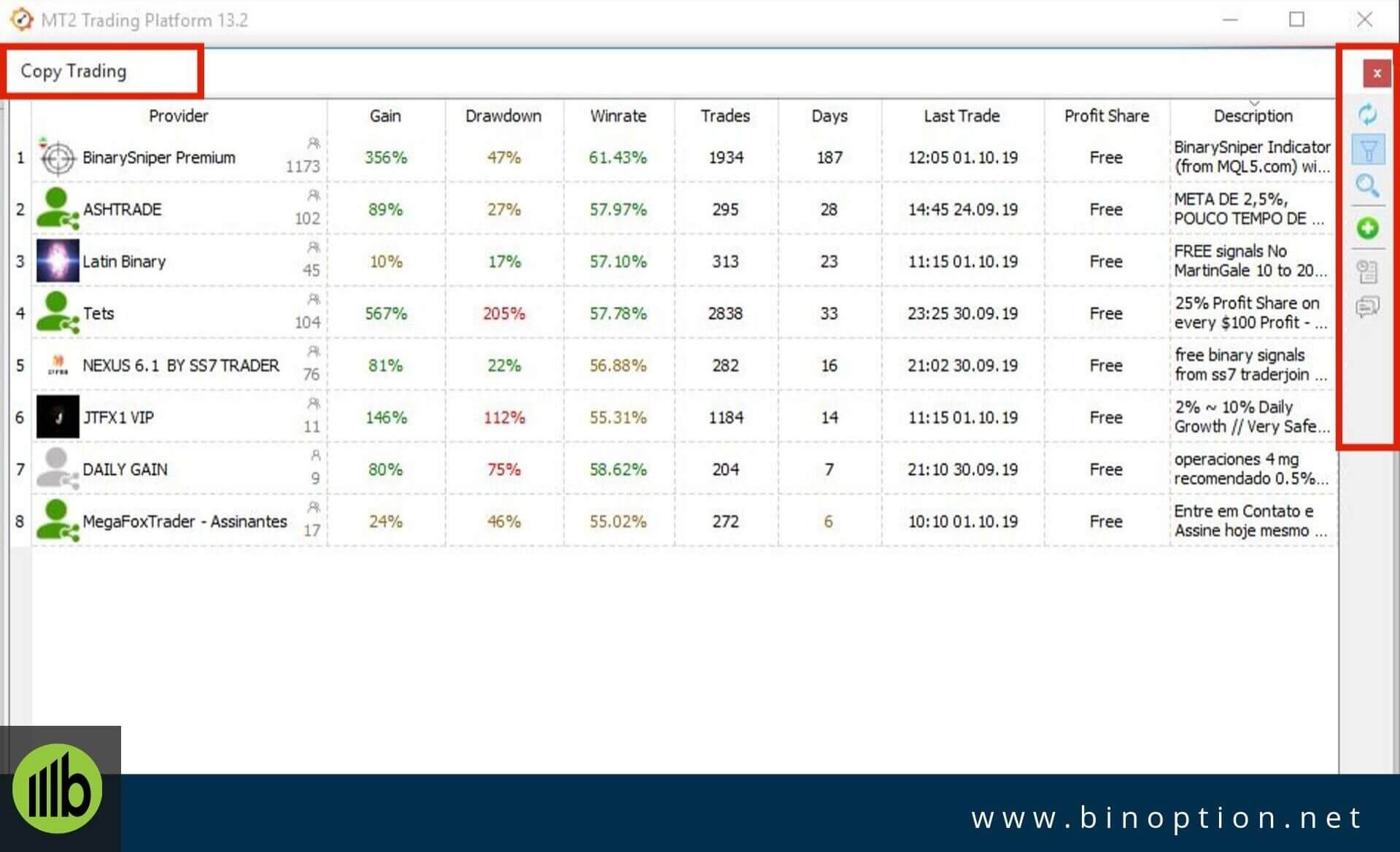
Task: Click the 187 days value
Action: [x=829, y=157]
